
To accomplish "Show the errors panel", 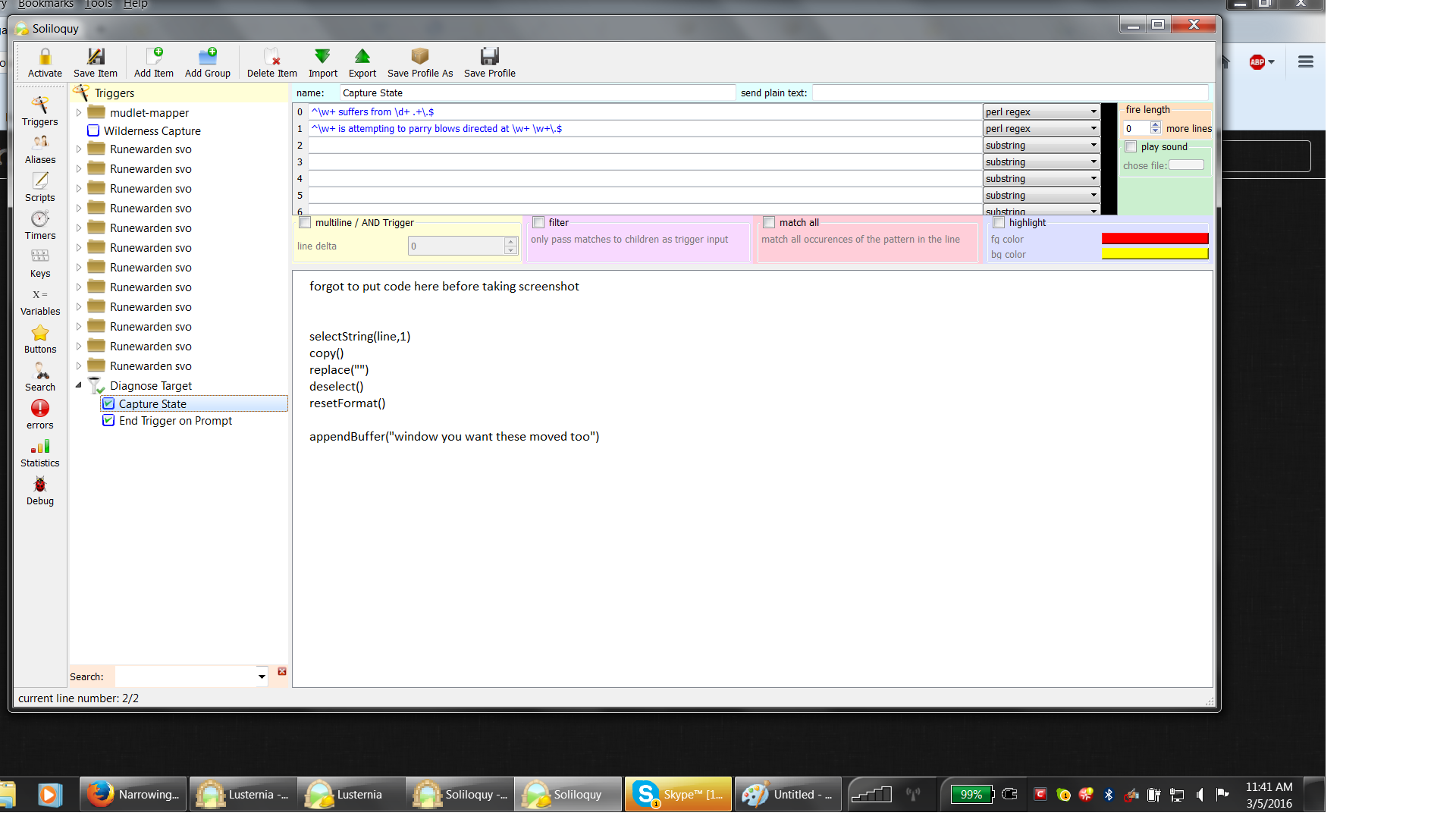I will click(40, 415).
